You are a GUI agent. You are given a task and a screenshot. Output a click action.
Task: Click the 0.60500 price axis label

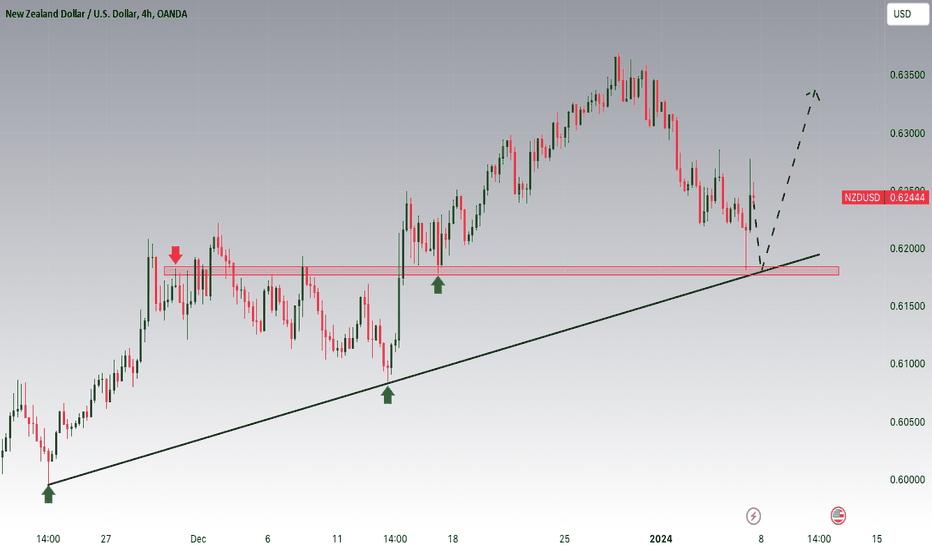point(907,422)
